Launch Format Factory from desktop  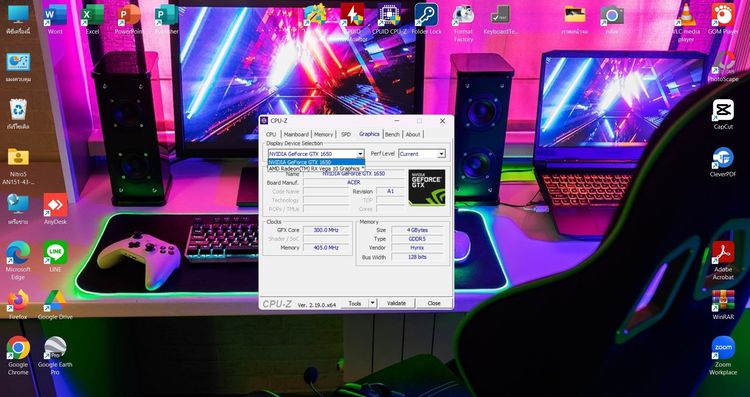coord(463,22)
